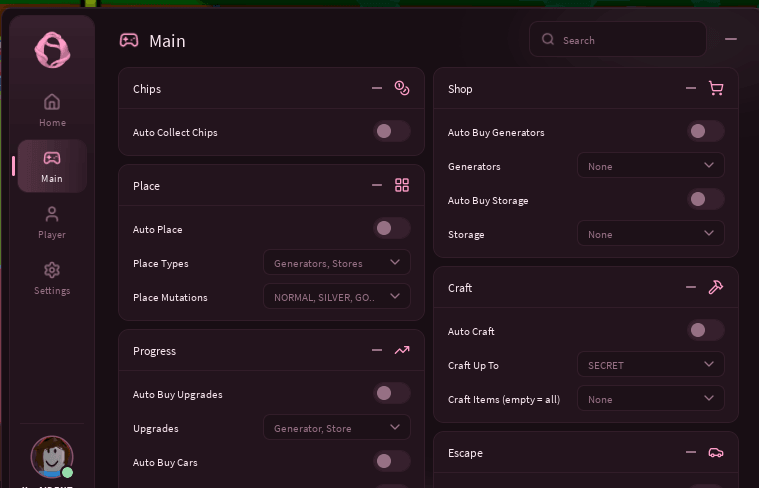Click the Escape section title
This screenshot has height=488, width=759.
click(465, 453)
